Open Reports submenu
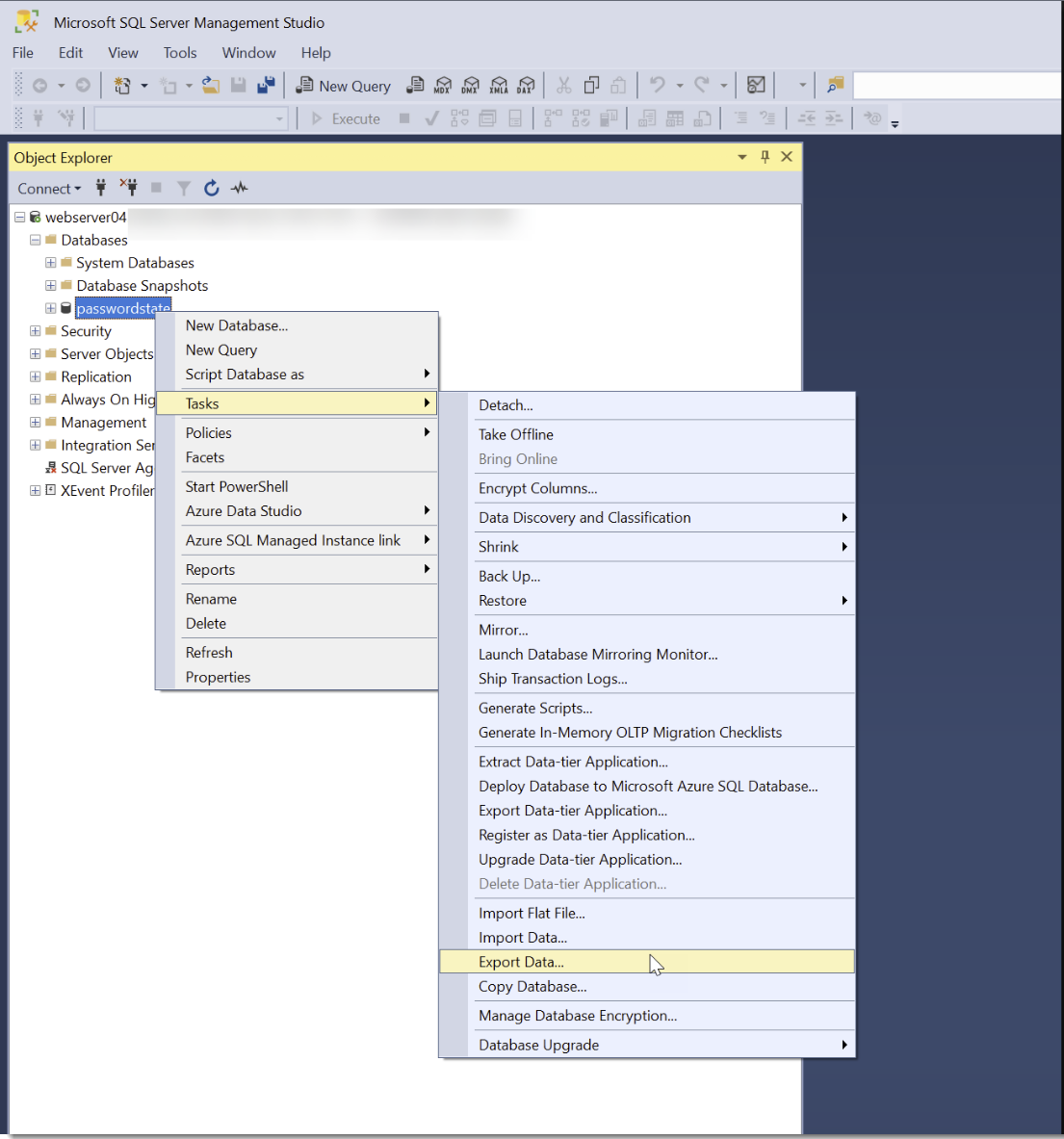The image size is (1064, 1139). click(x=297, y=570)
